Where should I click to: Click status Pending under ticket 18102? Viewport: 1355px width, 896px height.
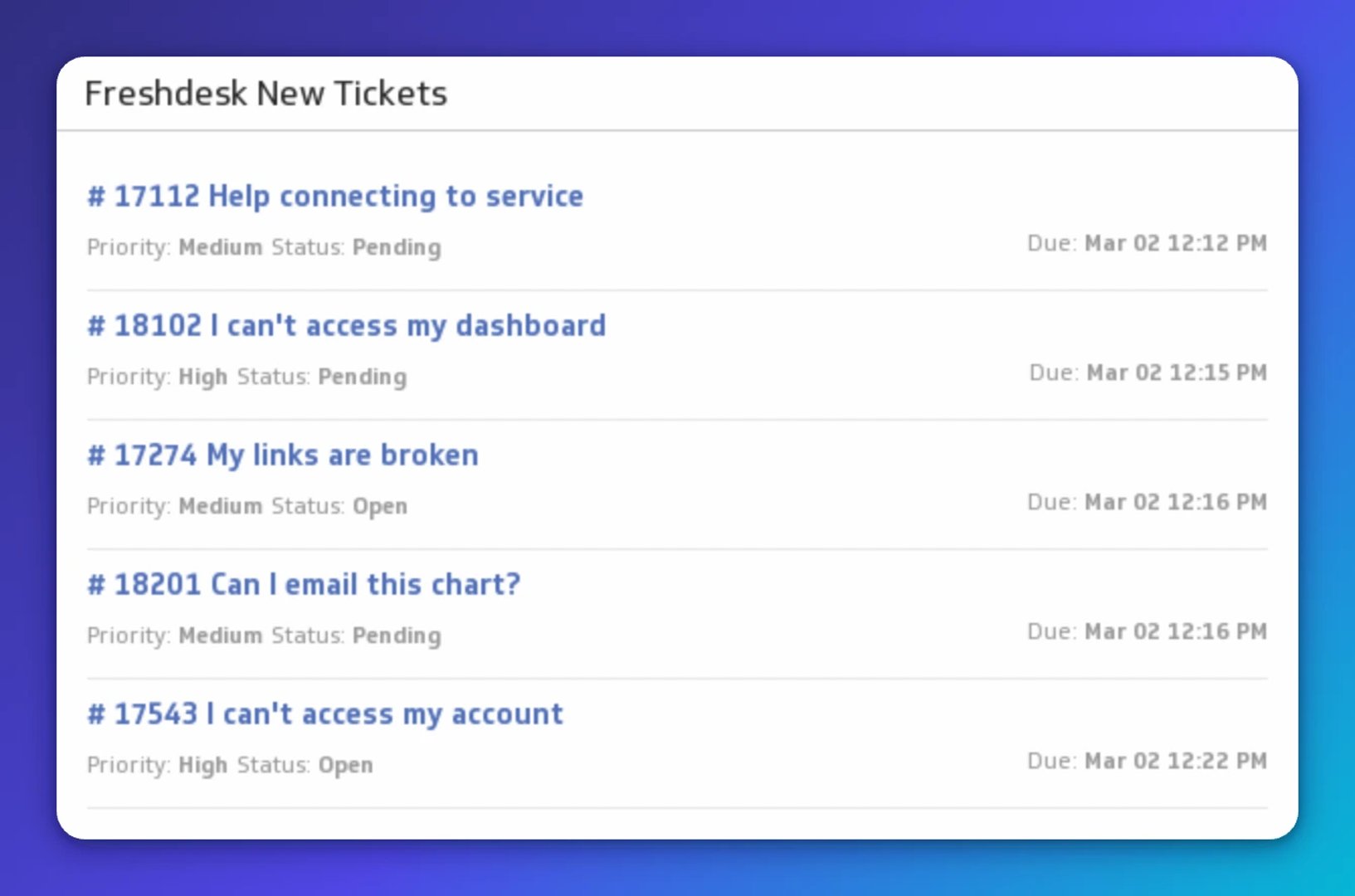(x=363, y=377)
